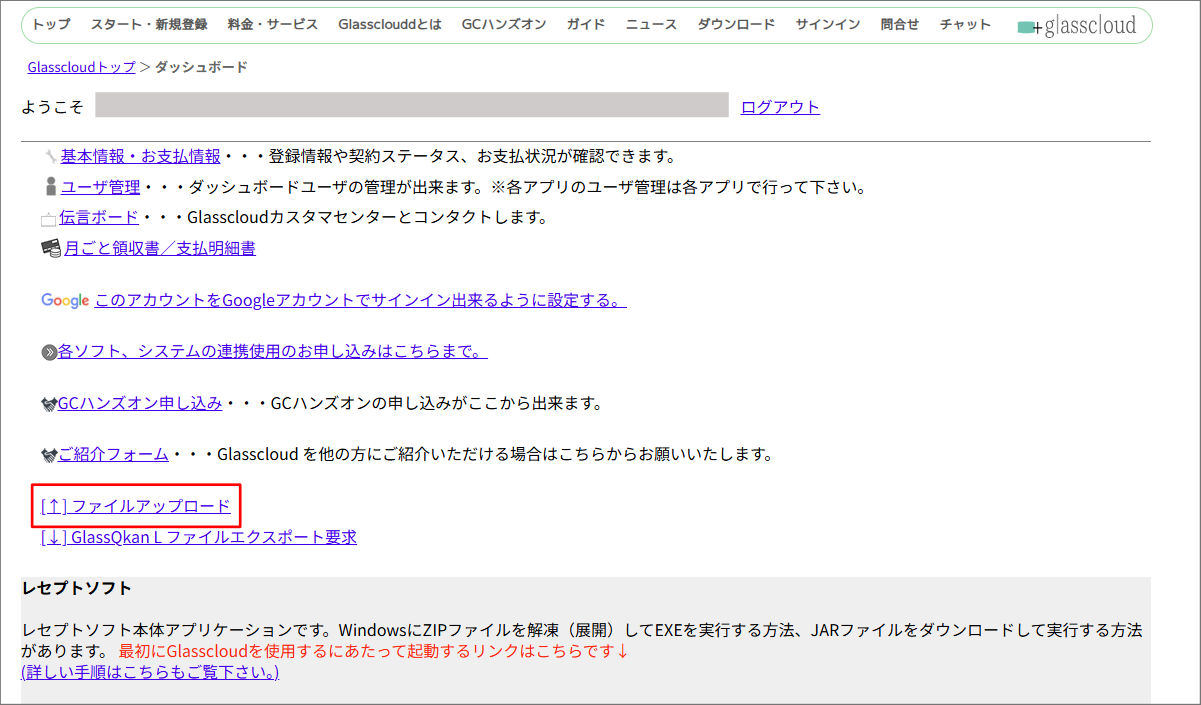Click the receipt icon next to 月ごと領収書／支払明細書
The height and width of the screenshot is (705, 1201).
(x=48, y=247)
